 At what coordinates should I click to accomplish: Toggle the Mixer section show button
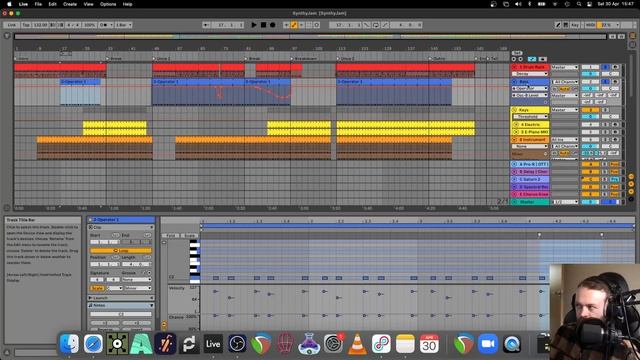point(631,192)
